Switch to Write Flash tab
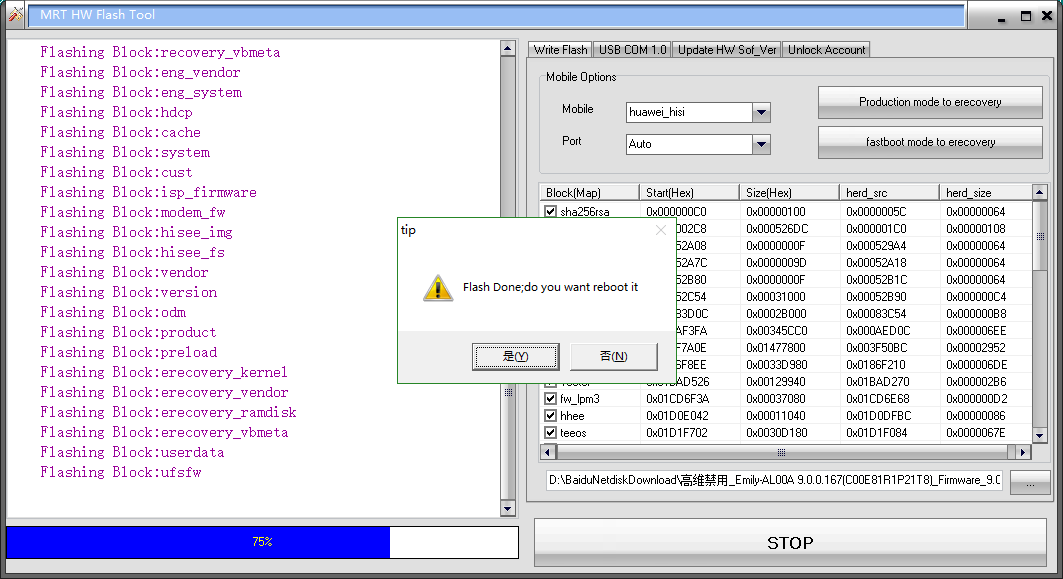 [560, 49]
